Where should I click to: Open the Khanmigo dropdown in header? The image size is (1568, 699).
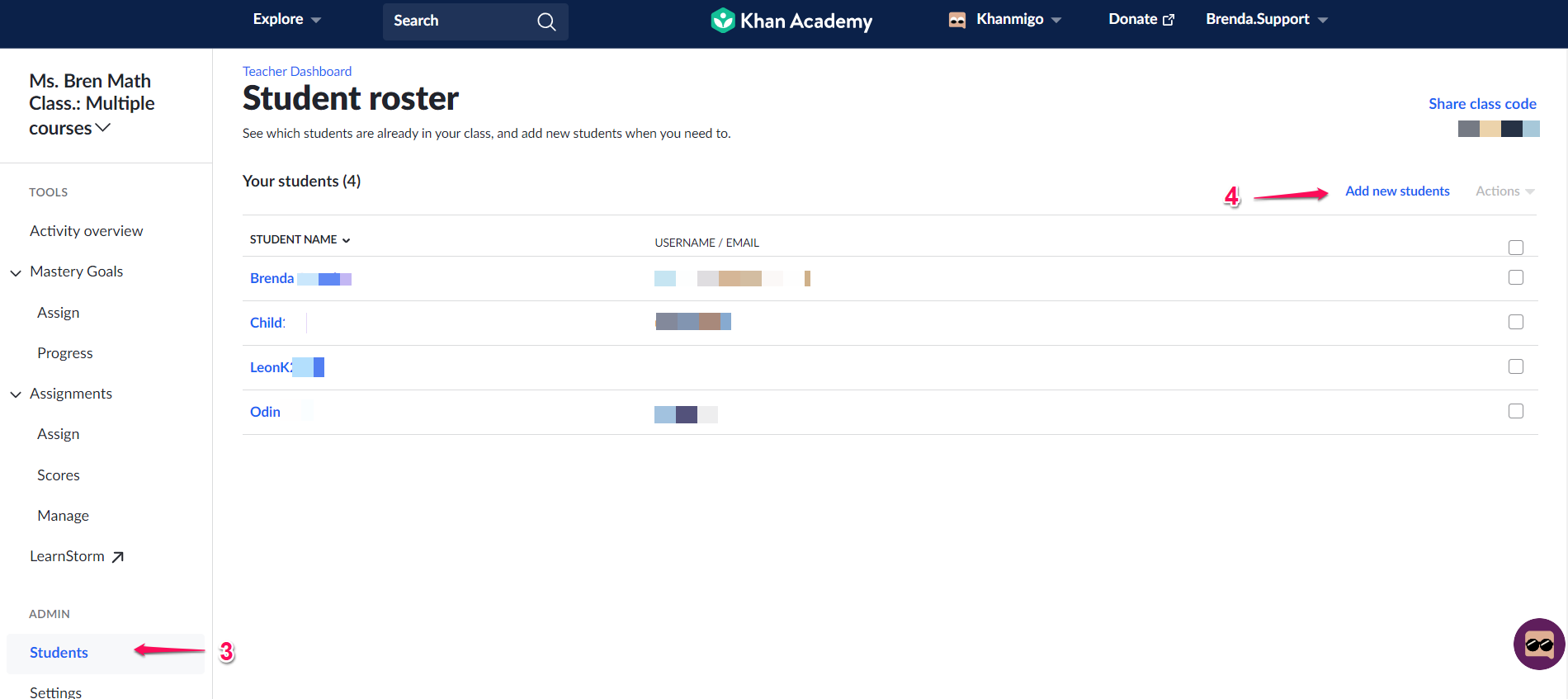click(1018, 19)
